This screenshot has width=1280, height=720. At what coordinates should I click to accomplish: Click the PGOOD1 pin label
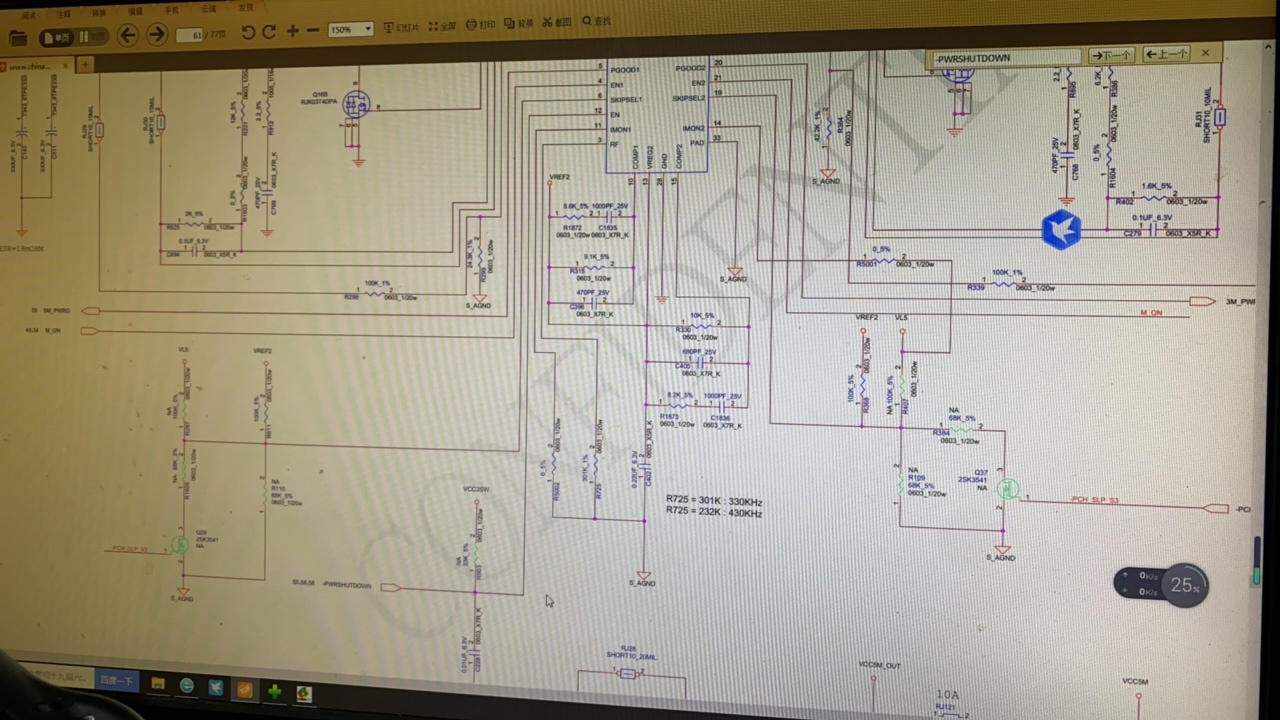(x=625, y=70)
